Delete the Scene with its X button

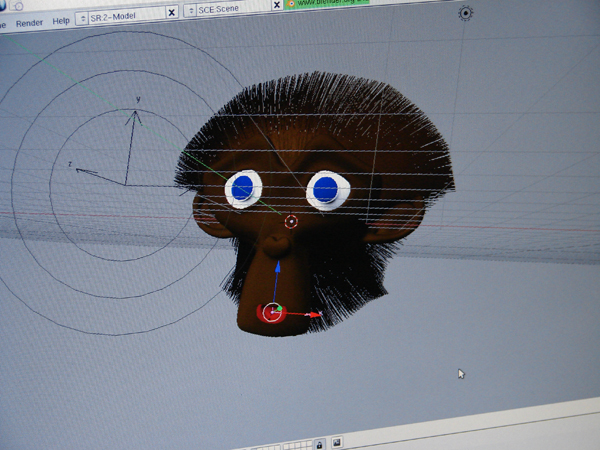click(278, 5)
